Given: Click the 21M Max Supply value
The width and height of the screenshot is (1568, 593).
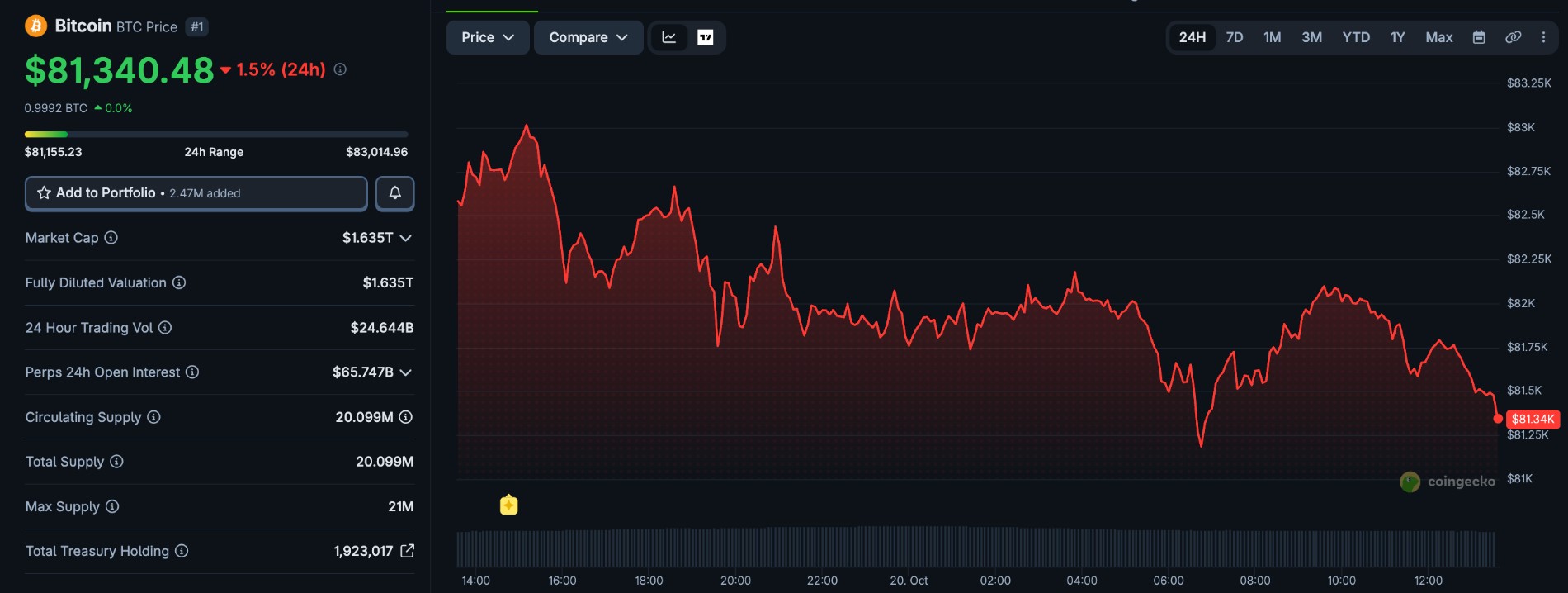Looking at the screenshot, I should tap(401, 506).
